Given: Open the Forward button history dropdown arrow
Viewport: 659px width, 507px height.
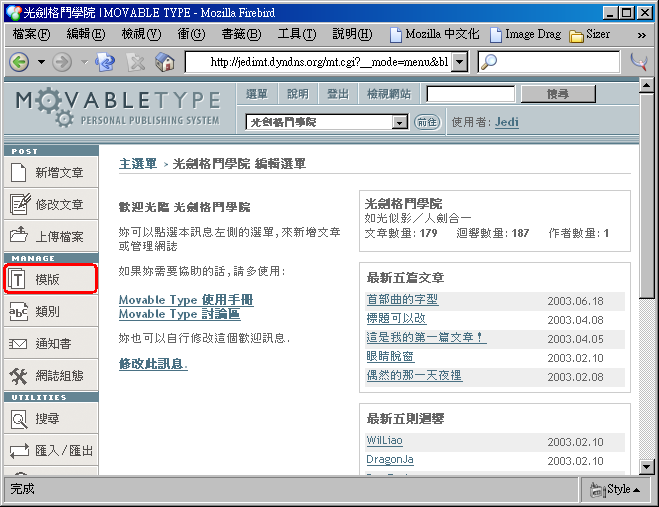Looking at the screenshot, I should [x=84, y=62].
